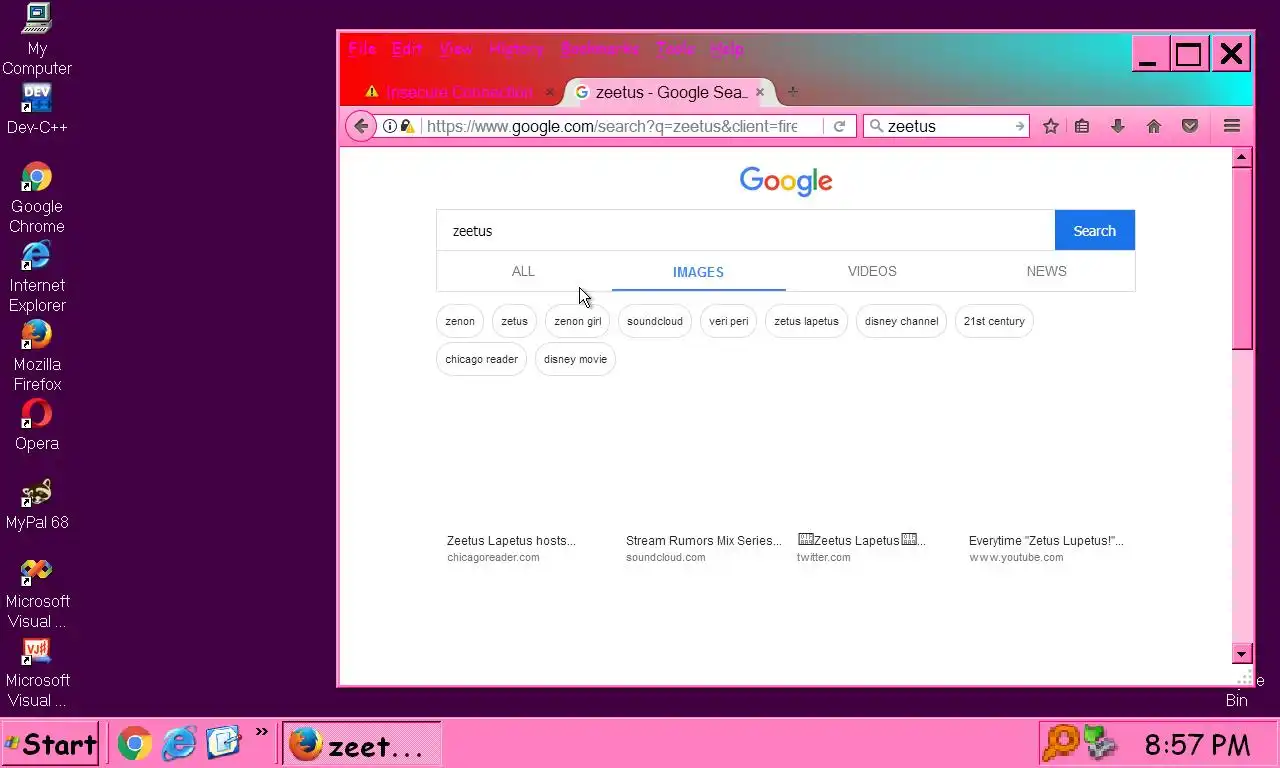Open the Microsoft Visual J# desktop shortcut
The width and height of the screenshot is (1280, 768).
pyautogui.click(x=37, y=672)
